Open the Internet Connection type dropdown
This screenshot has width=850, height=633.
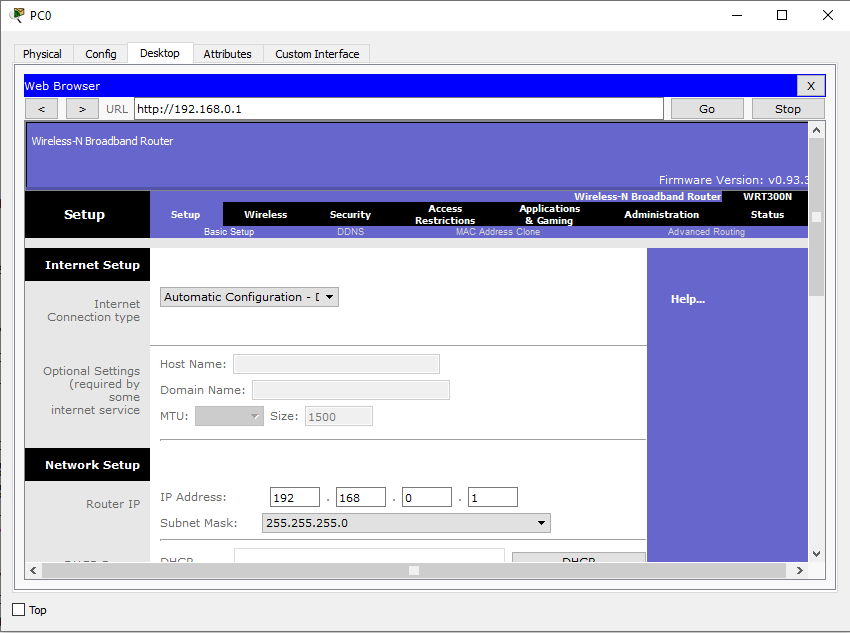pos(249,297)
